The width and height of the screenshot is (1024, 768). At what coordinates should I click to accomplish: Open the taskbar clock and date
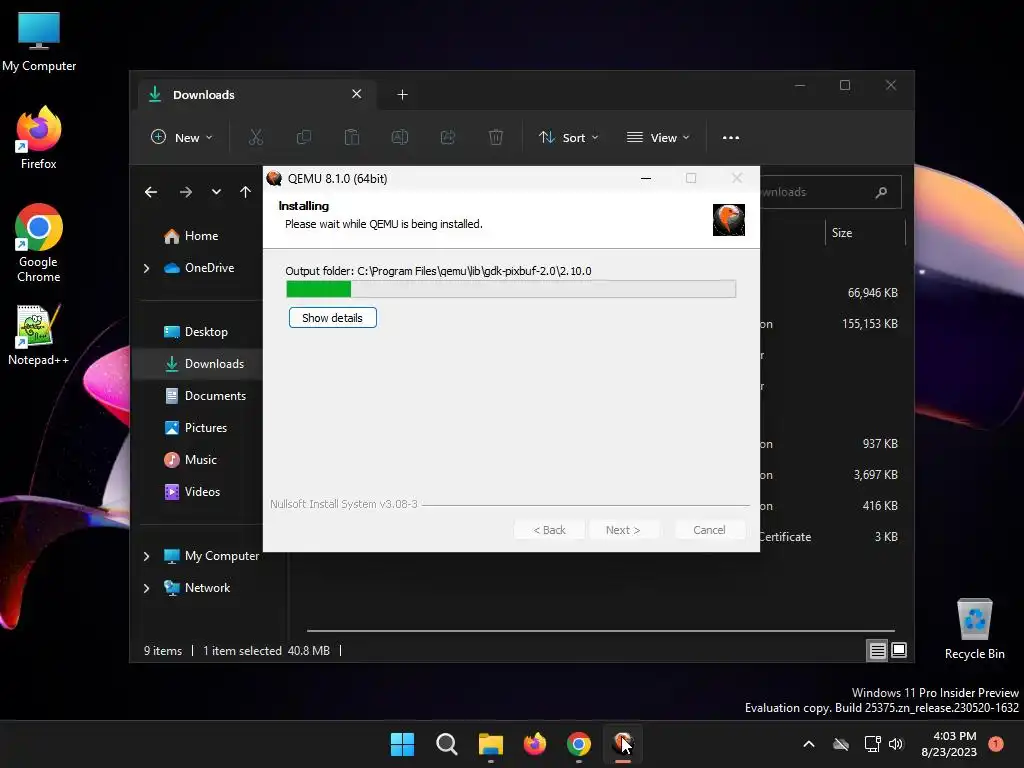pos(949,744)
